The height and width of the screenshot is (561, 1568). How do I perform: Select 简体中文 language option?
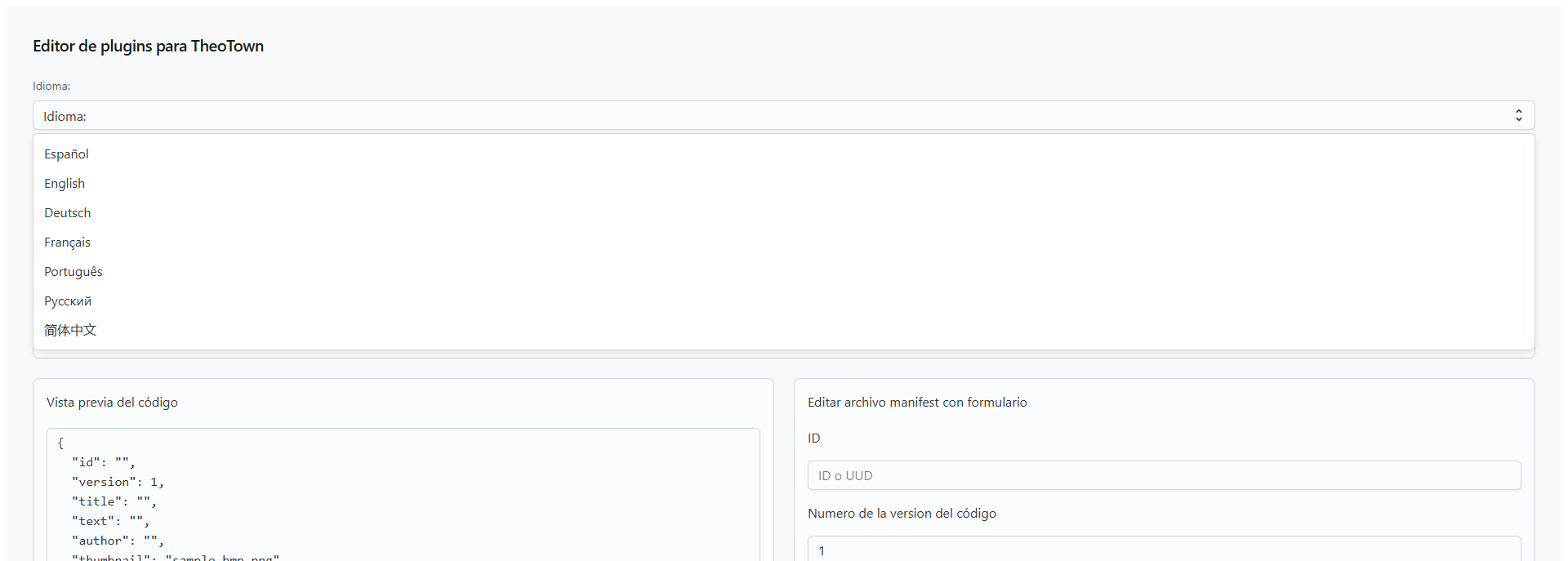click(x=783, y=330)
